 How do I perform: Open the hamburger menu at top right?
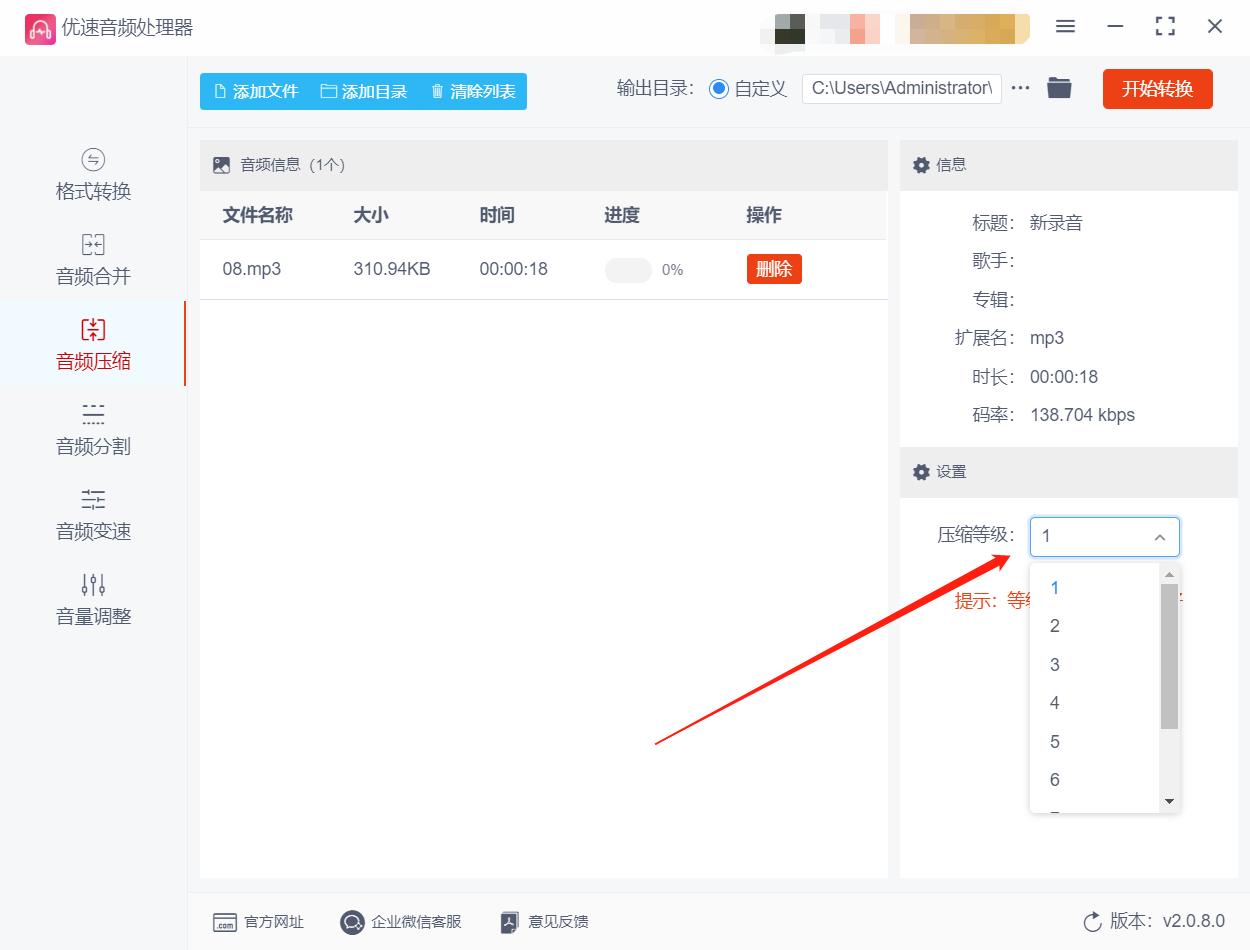[1065, 27]
